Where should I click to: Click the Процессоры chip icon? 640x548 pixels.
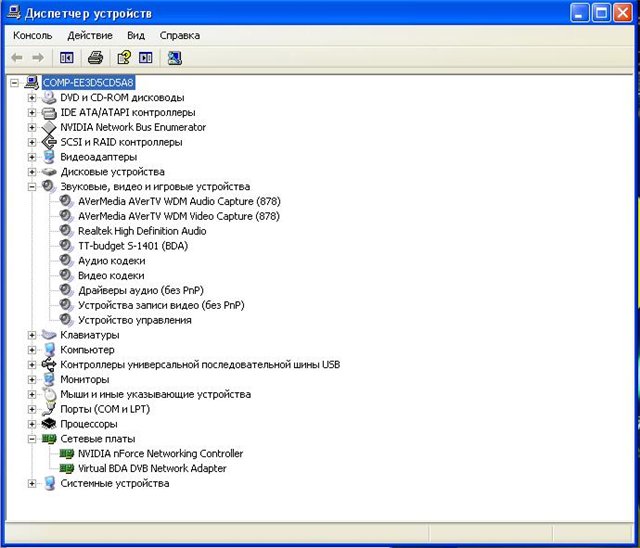pyautogui.click(x=49, y=424)
